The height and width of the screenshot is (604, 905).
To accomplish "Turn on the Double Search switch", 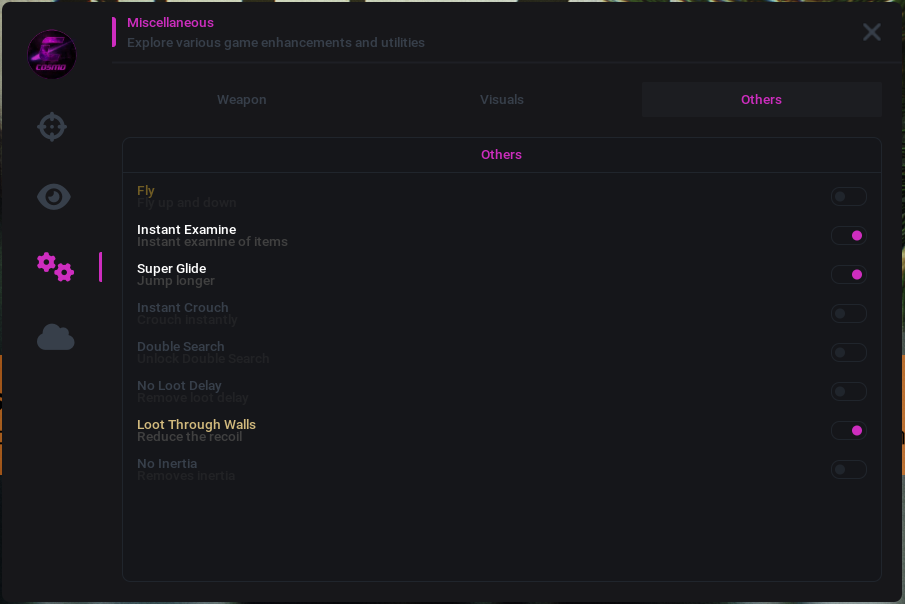I will (848, 352).
